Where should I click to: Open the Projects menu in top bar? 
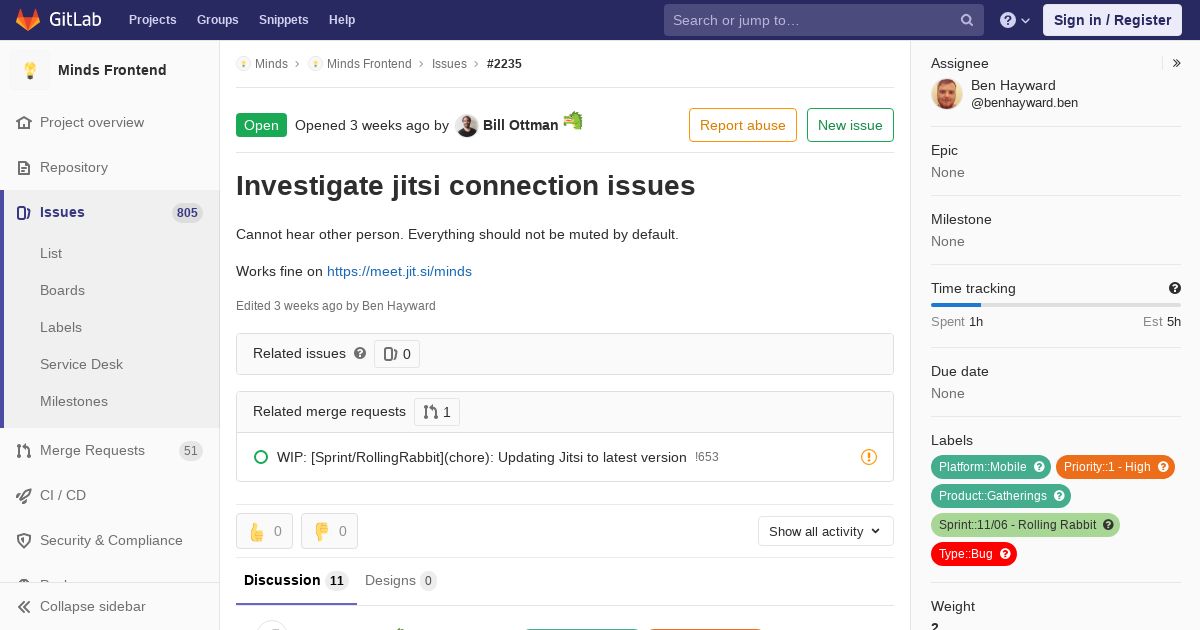pos(152,20)
